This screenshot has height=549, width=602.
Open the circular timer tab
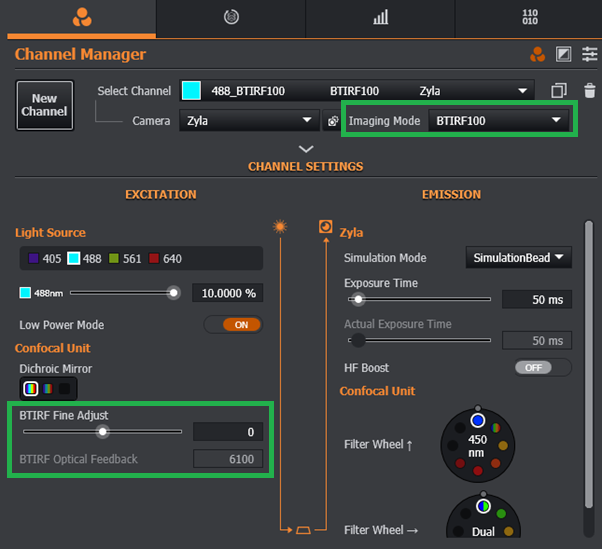pos(231,17)
